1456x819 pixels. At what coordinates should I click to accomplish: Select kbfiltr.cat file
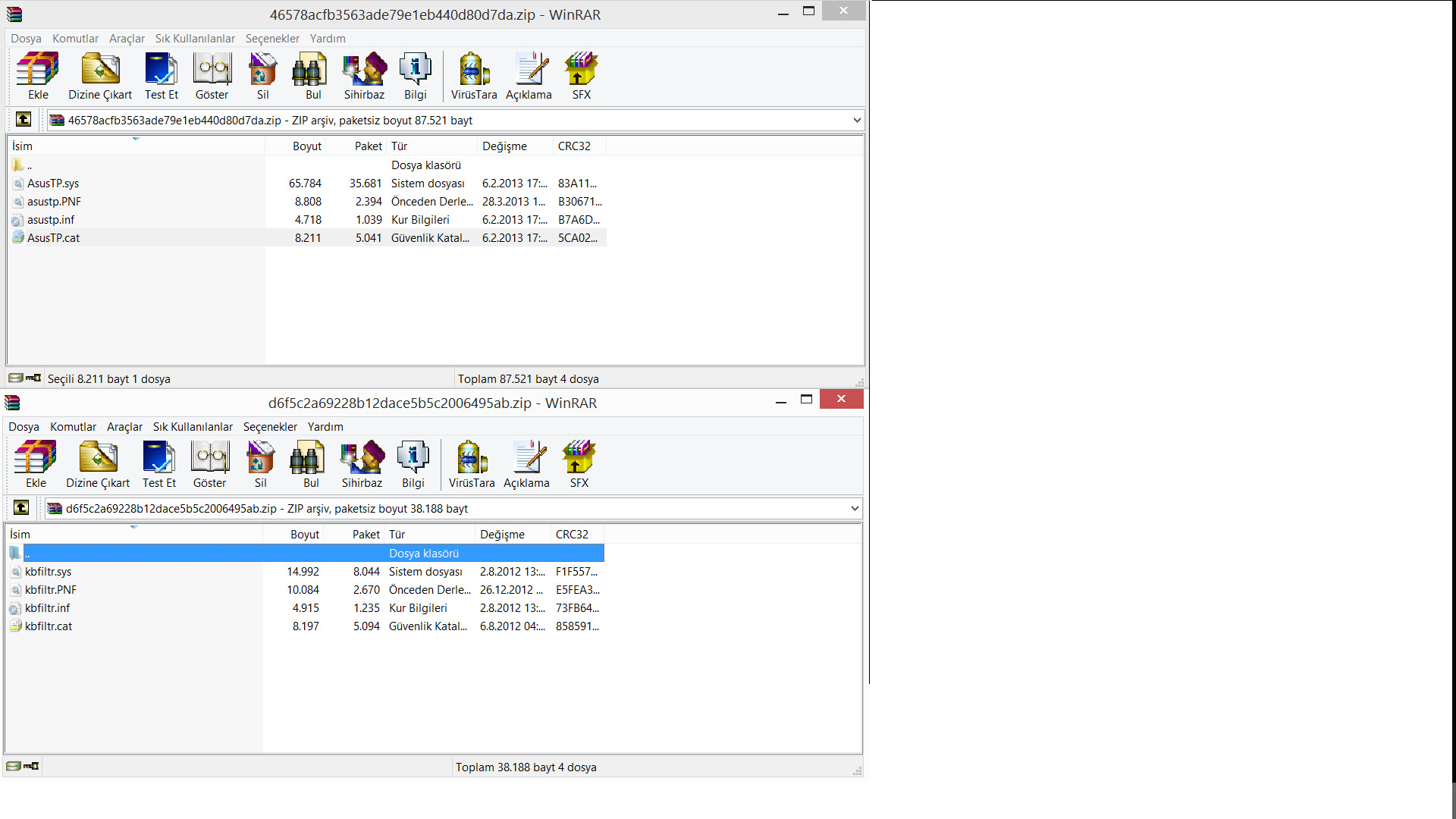coord(305,626)
